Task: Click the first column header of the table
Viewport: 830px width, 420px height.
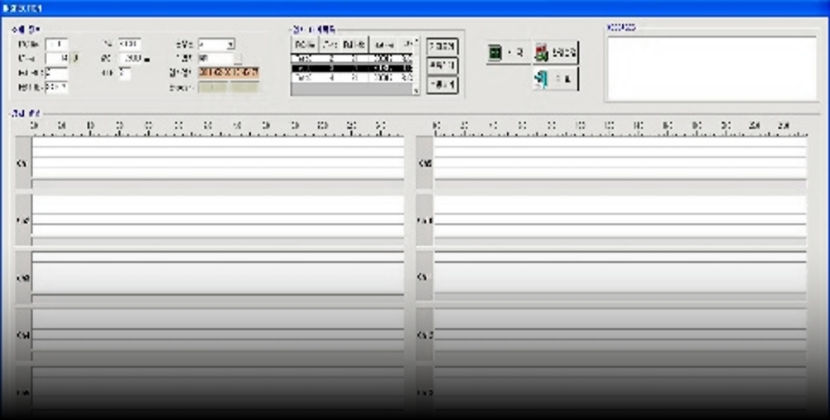Action: tap(305, 45)
